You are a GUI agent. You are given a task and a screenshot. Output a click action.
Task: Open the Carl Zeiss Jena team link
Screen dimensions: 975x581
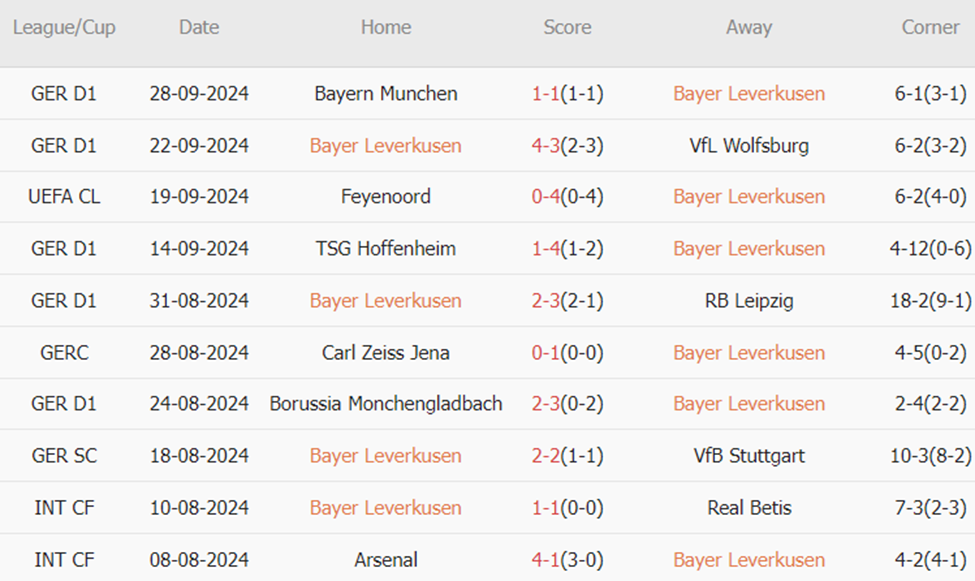point(386,353)
